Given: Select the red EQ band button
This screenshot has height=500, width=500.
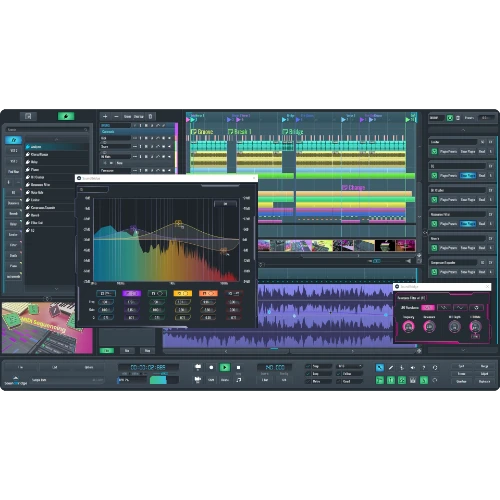Looking at the screenshot, I should point(233,293).
